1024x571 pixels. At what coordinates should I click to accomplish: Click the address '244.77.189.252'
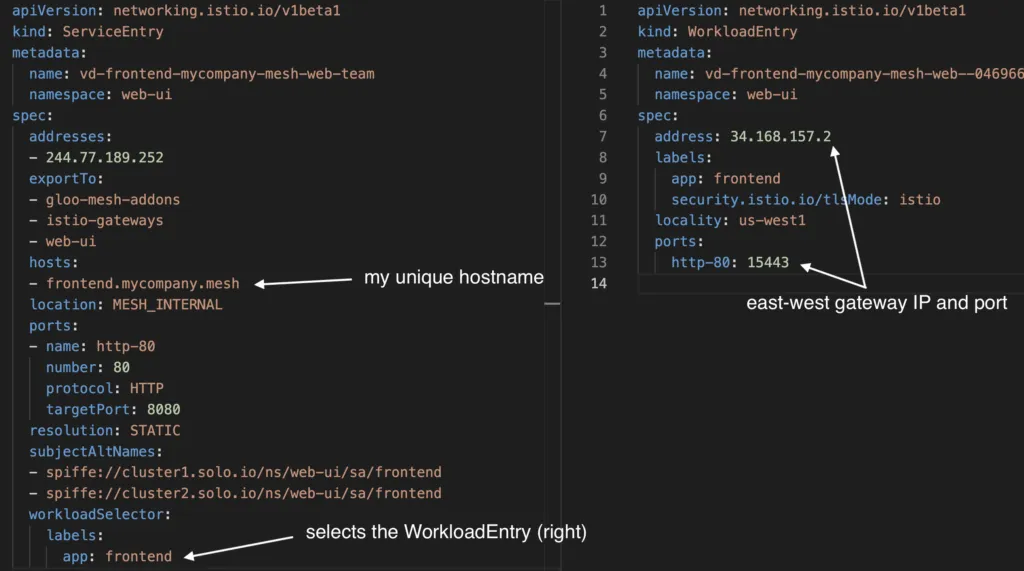pos(104,157)
